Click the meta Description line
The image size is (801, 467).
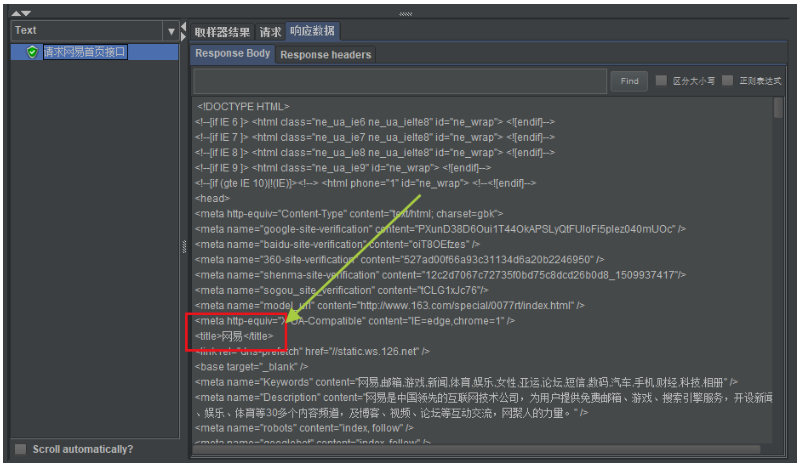coord(483,405)
